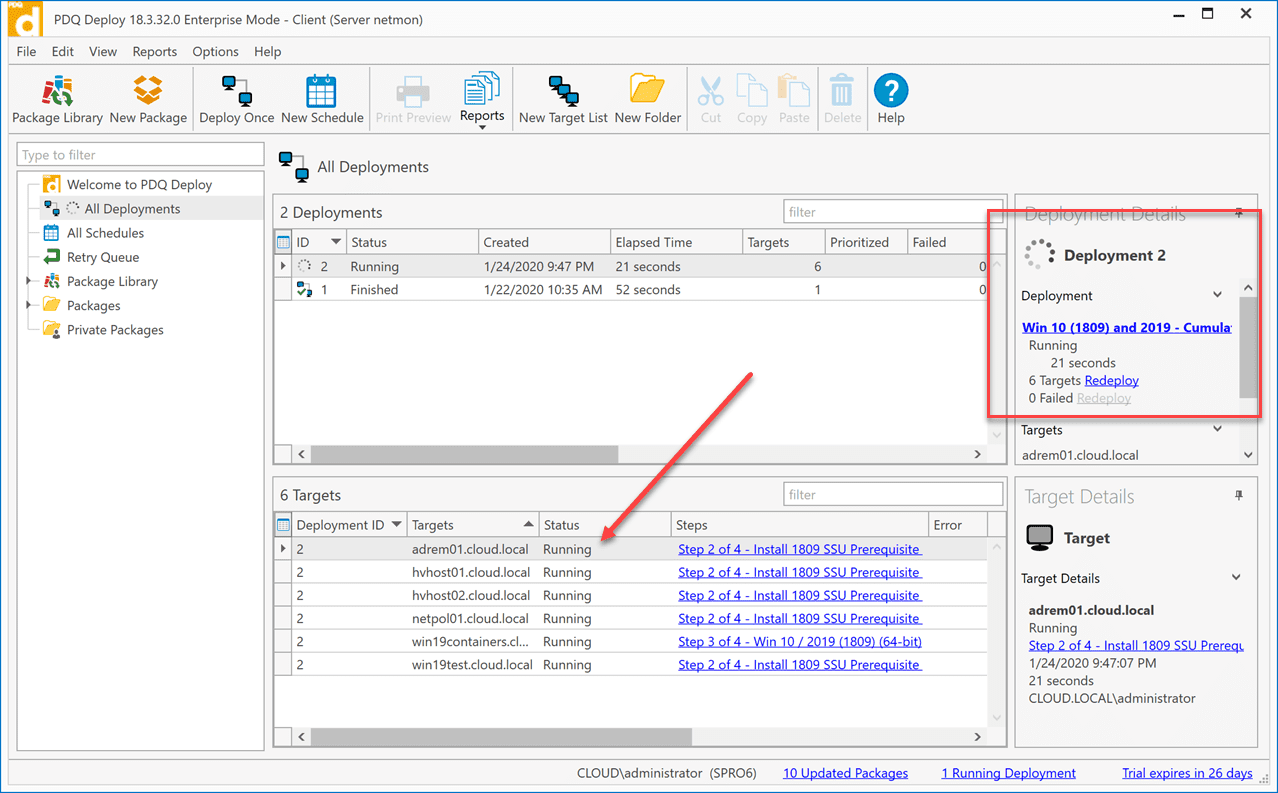
Task: Click Redeploy link next to 6 Targets
Action: click(1111, 380)
